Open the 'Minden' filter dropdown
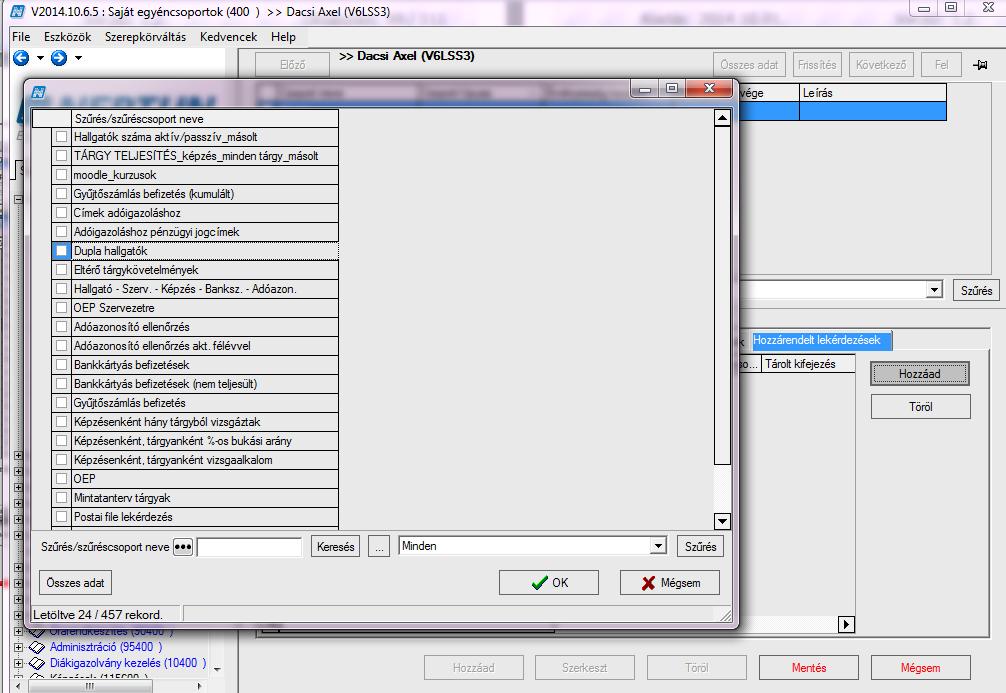 point(658,546)
